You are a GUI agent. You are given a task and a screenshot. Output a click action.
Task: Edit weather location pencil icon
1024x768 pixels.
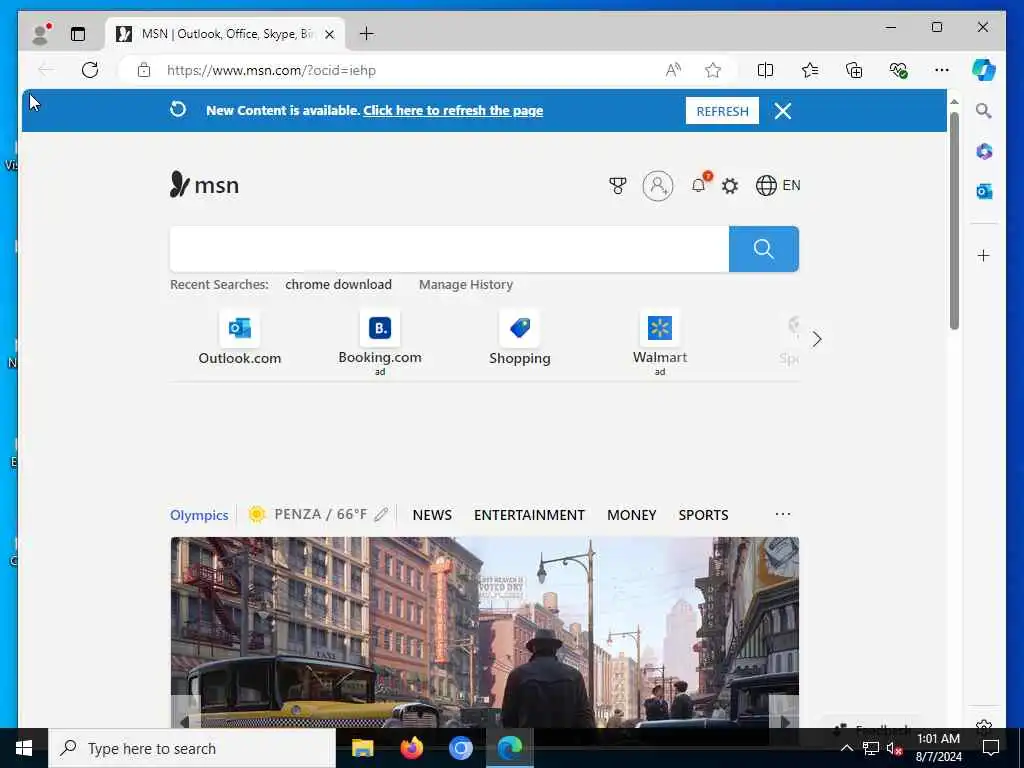click(381, 515)
